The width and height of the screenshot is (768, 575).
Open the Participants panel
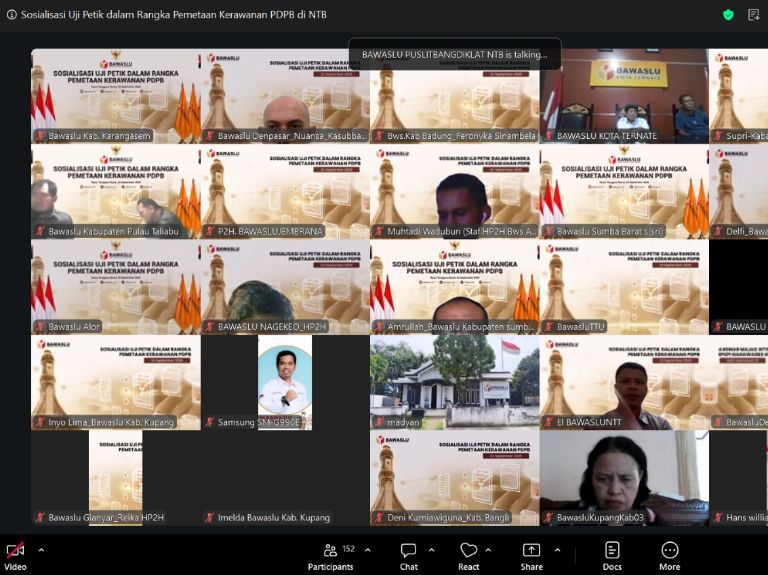[x=330, y=556]
